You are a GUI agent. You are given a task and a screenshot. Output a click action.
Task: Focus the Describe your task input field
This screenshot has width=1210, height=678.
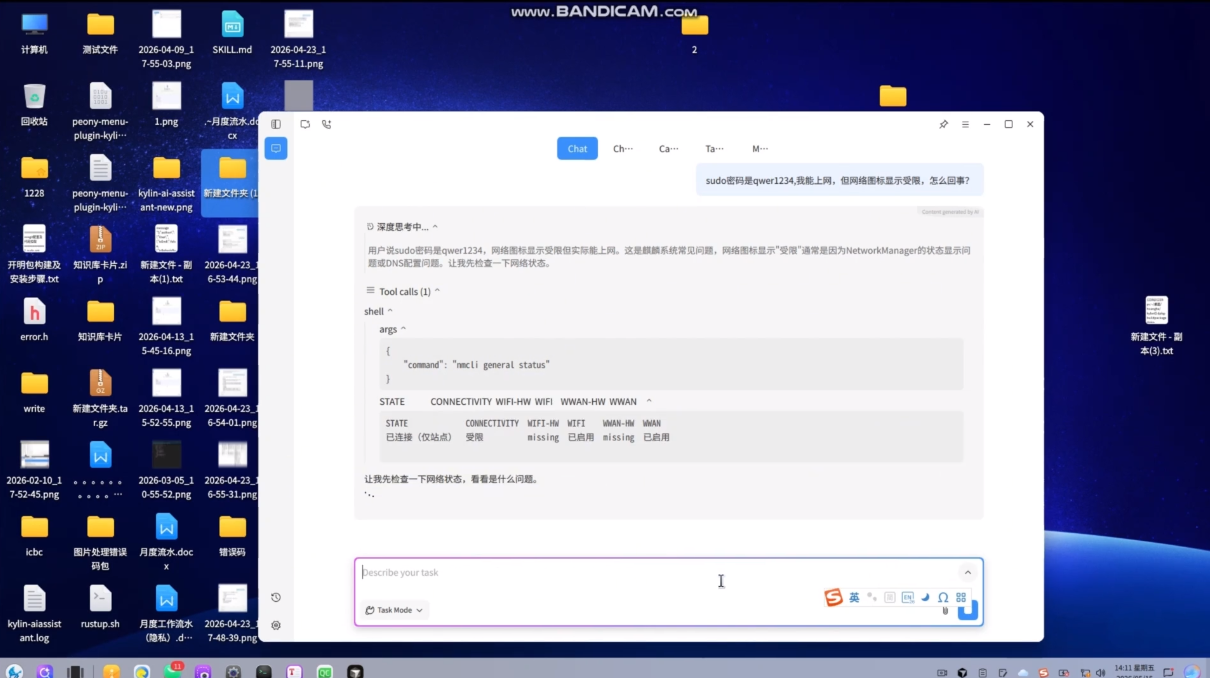(x=655, y=573)
